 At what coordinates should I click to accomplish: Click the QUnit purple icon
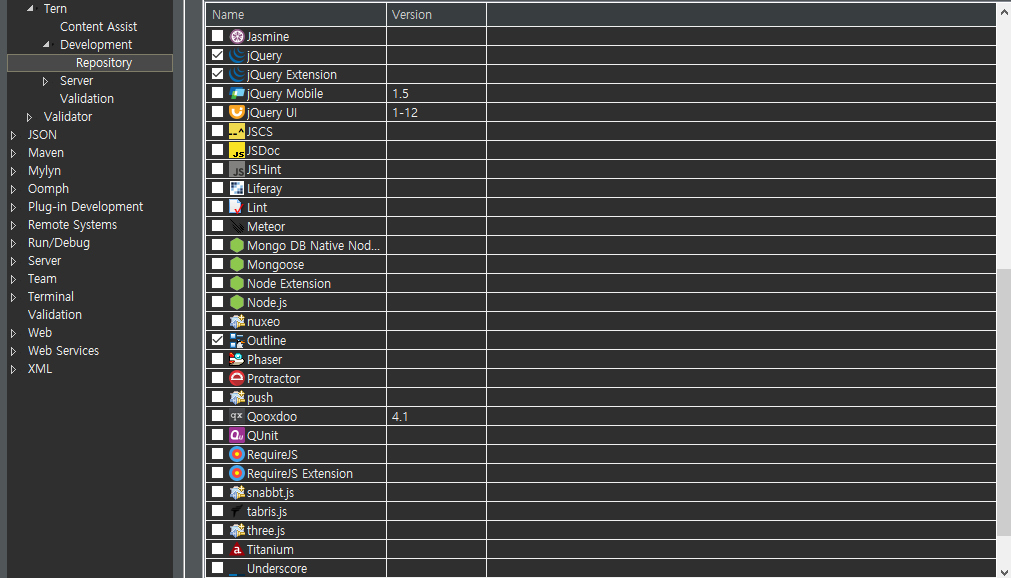237,435
